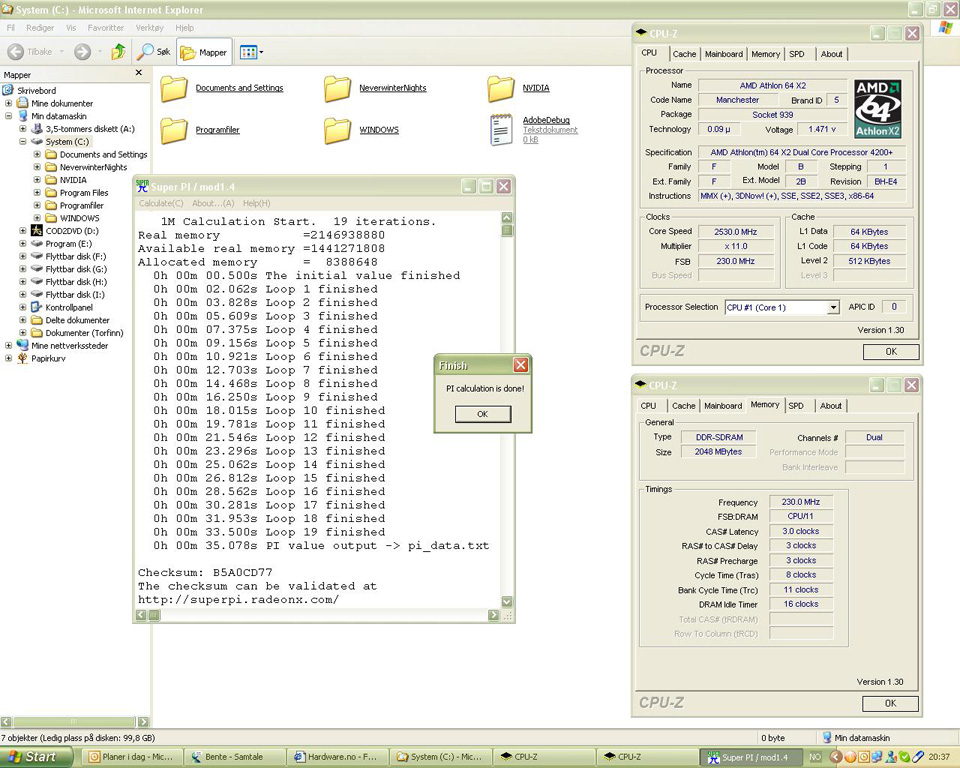Open Help(H) menu in Super PI
The image size is (960, 768).
click(x=257, y=203)
